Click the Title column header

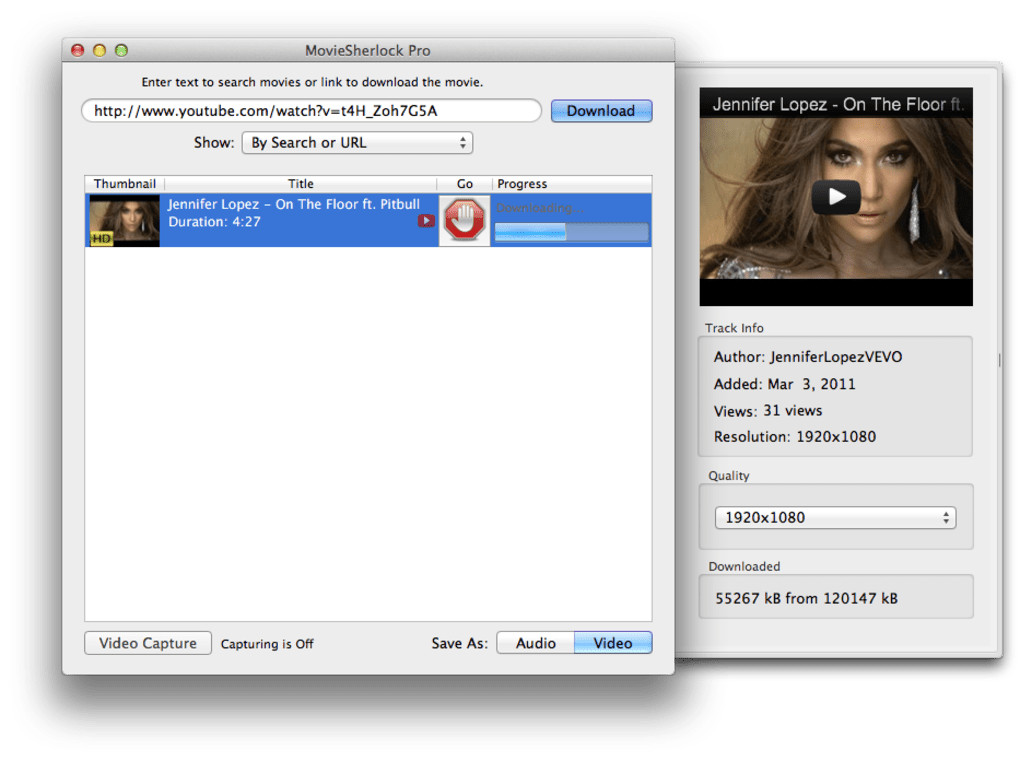point(301,183)
